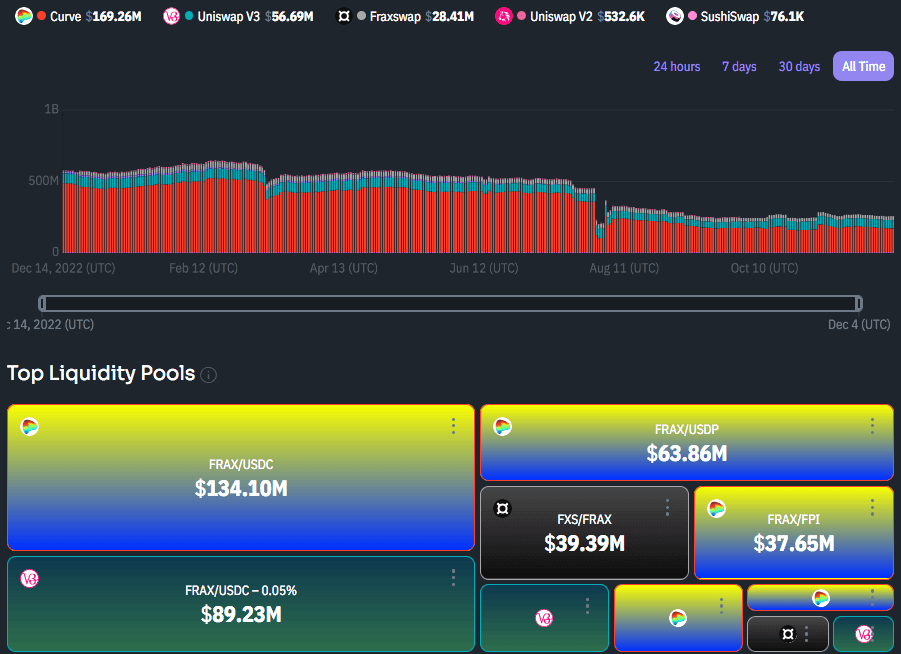
Task: Switch chart range to 7 days
Action: pos(739,67)
